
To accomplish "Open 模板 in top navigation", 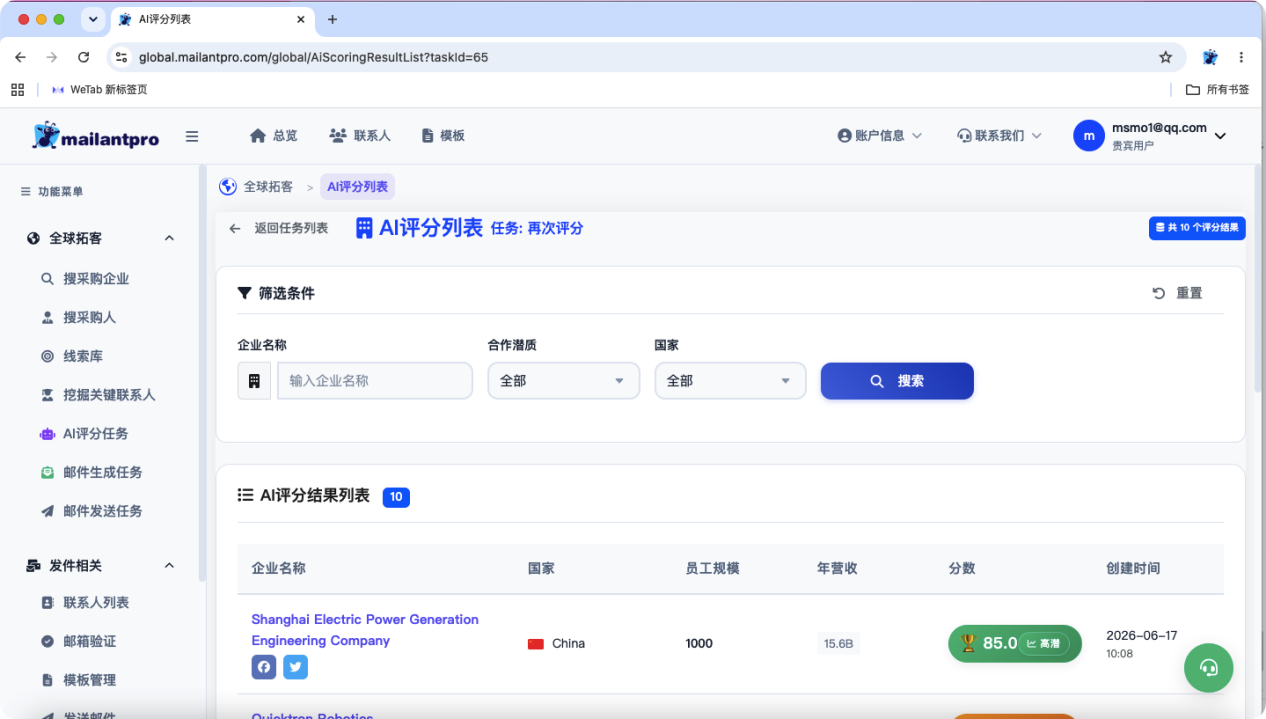I will coord(443,136).
